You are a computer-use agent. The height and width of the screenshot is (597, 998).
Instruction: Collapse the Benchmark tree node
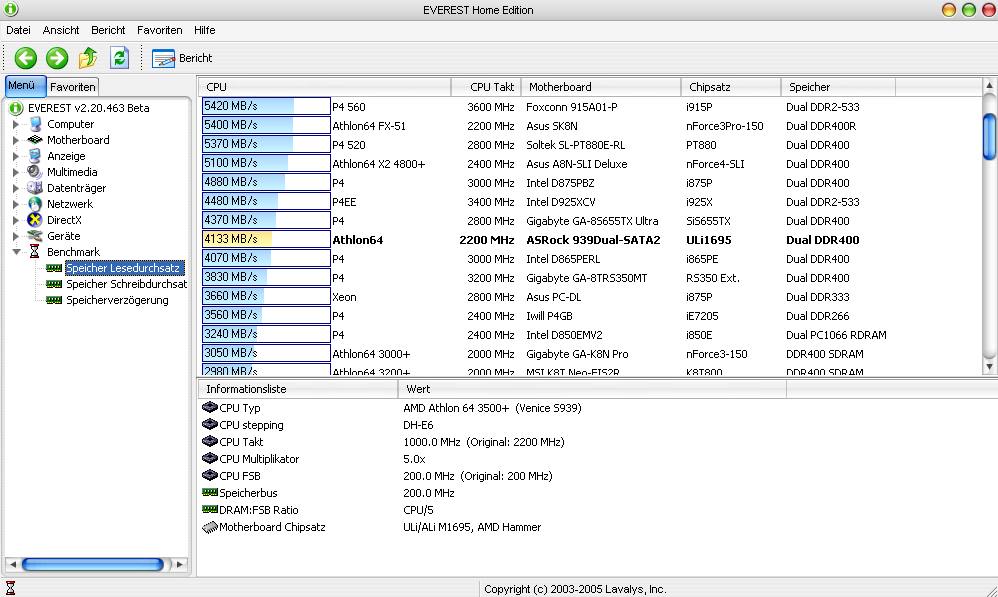click(x=16, y=252)
